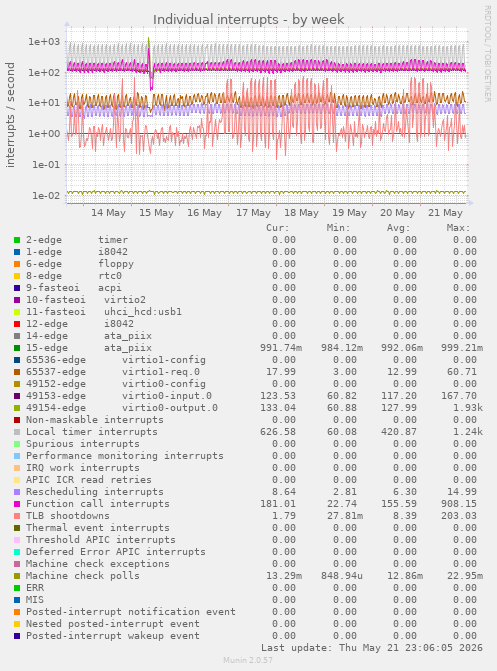Image resolution: width=497 pixels, height=671 pixels.
Task: Click the gray Local timer interrupts swatch
Action: [17, 432]
